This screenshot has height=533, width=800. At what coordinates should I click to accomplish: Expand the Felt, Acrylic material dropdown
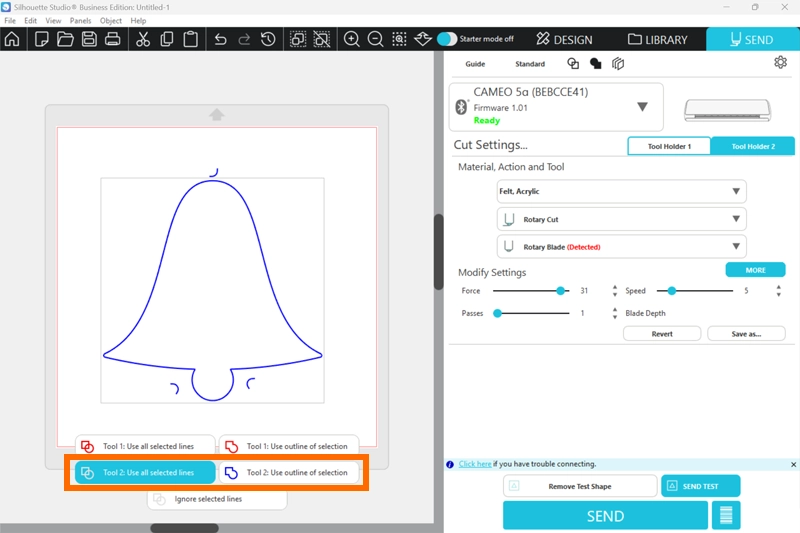coord(621,191)
